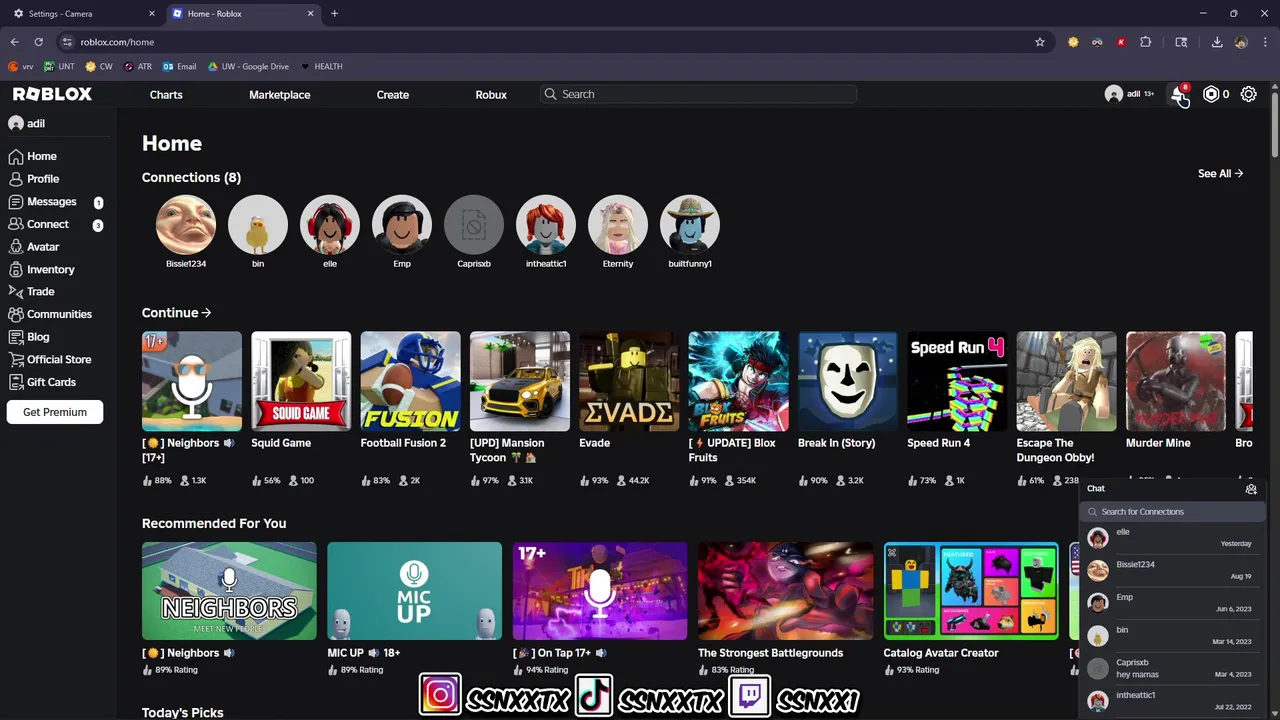Viewport: 1280px width, 720px height.
Task: Open the chat with Emp
Action: (x=1172, y=603)
